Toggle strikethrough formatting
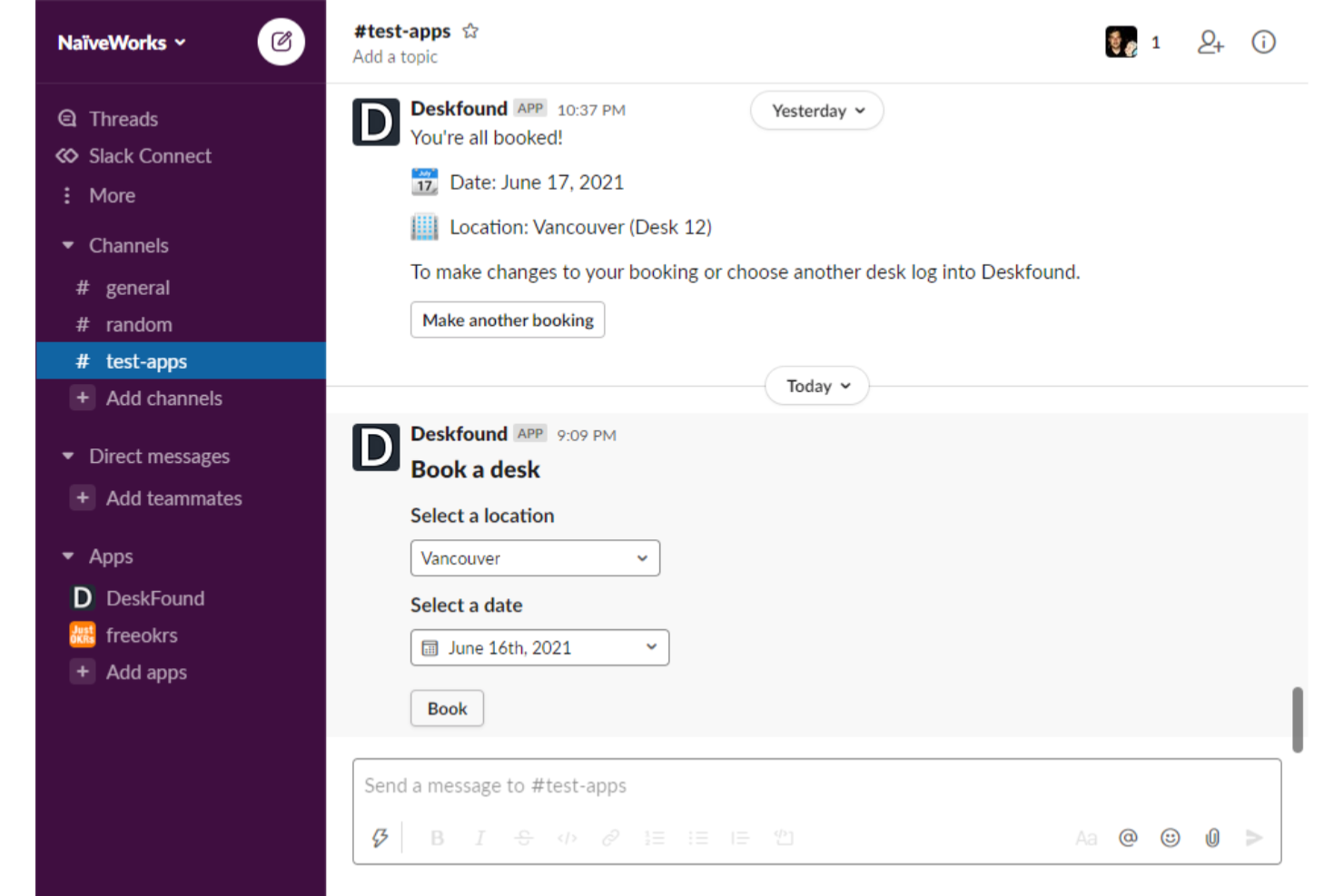Viewport: 1344px width, 896px height. pyautogui.click(x=524, y=837)
